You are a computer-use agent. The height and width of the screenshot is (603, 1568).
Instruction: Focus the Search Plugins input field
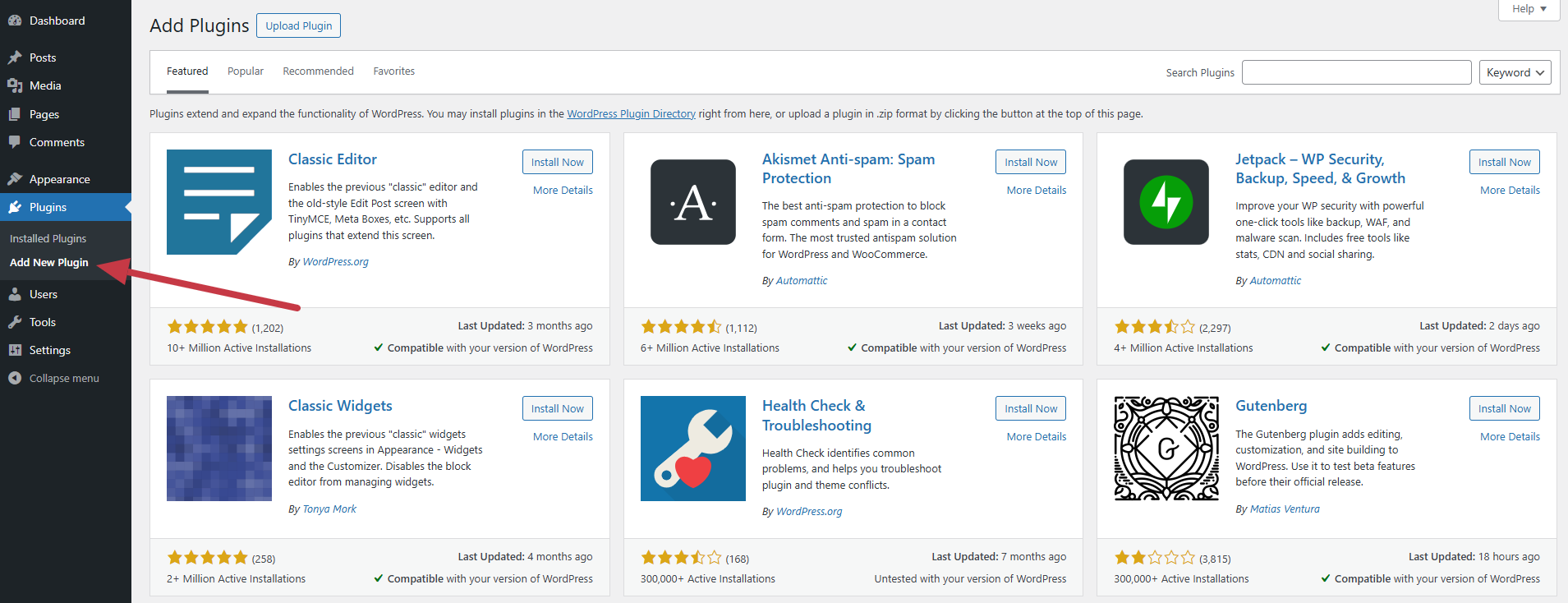click(x=1357, y=72)
